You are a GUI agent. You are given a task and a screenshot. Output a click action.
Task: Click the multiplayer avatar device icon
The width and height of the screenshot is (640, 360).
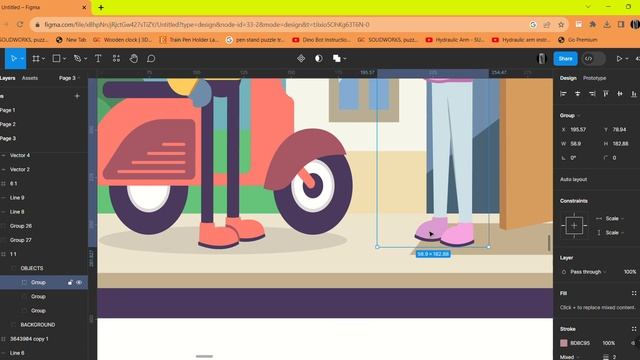[542, 59]
